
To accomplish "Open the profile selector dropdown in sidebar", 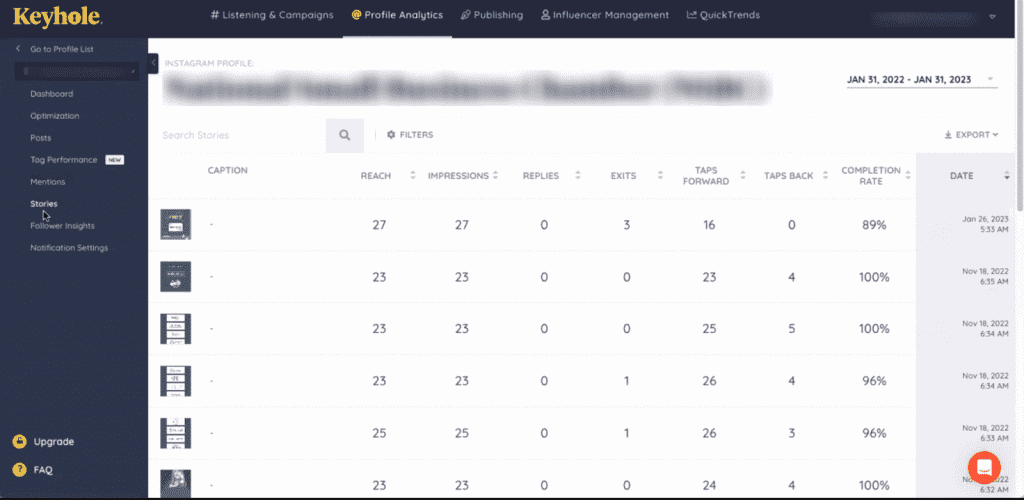I will (77, 70).
